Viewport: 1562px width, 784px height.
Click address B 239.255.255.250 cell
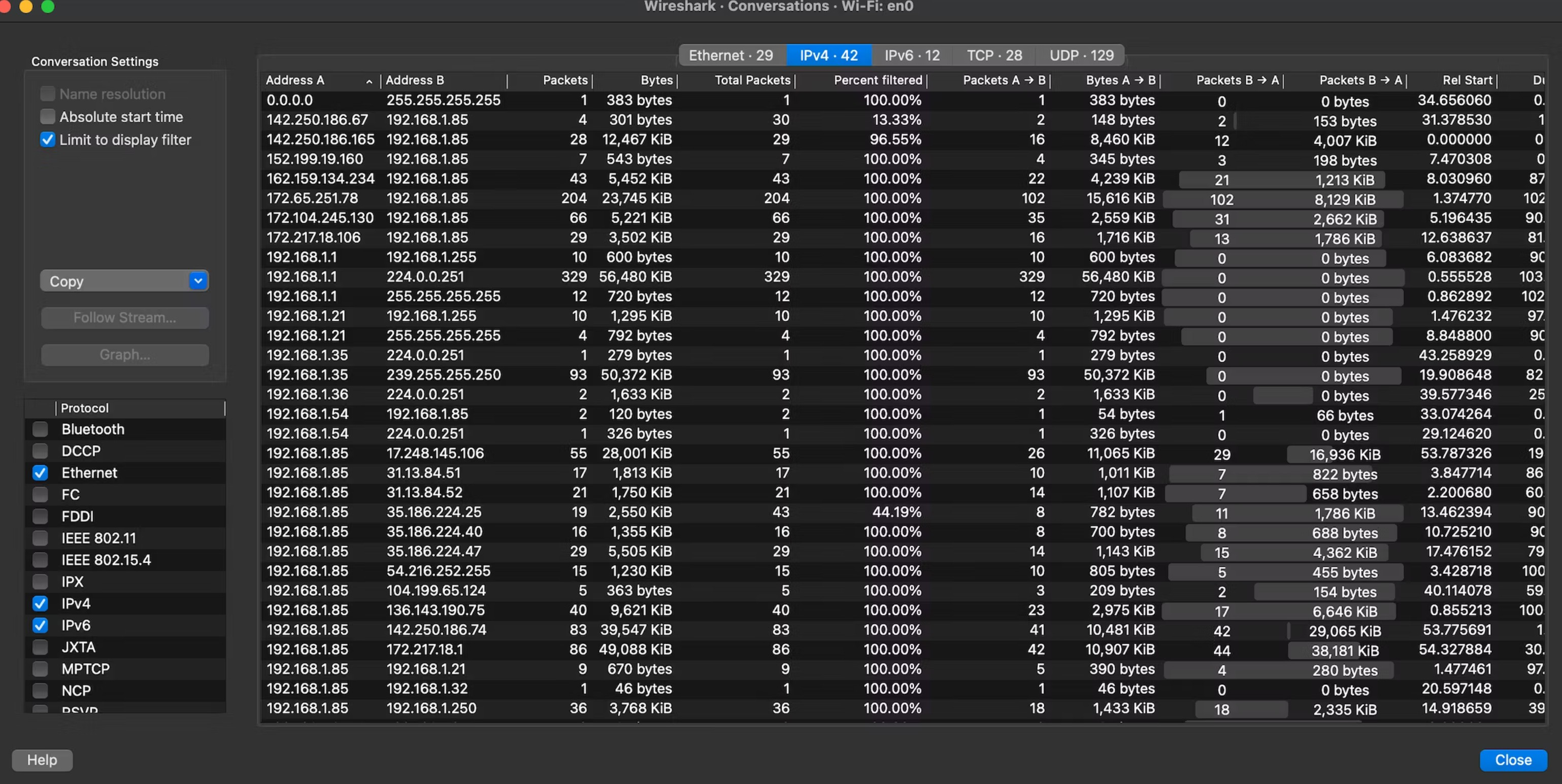443,374
